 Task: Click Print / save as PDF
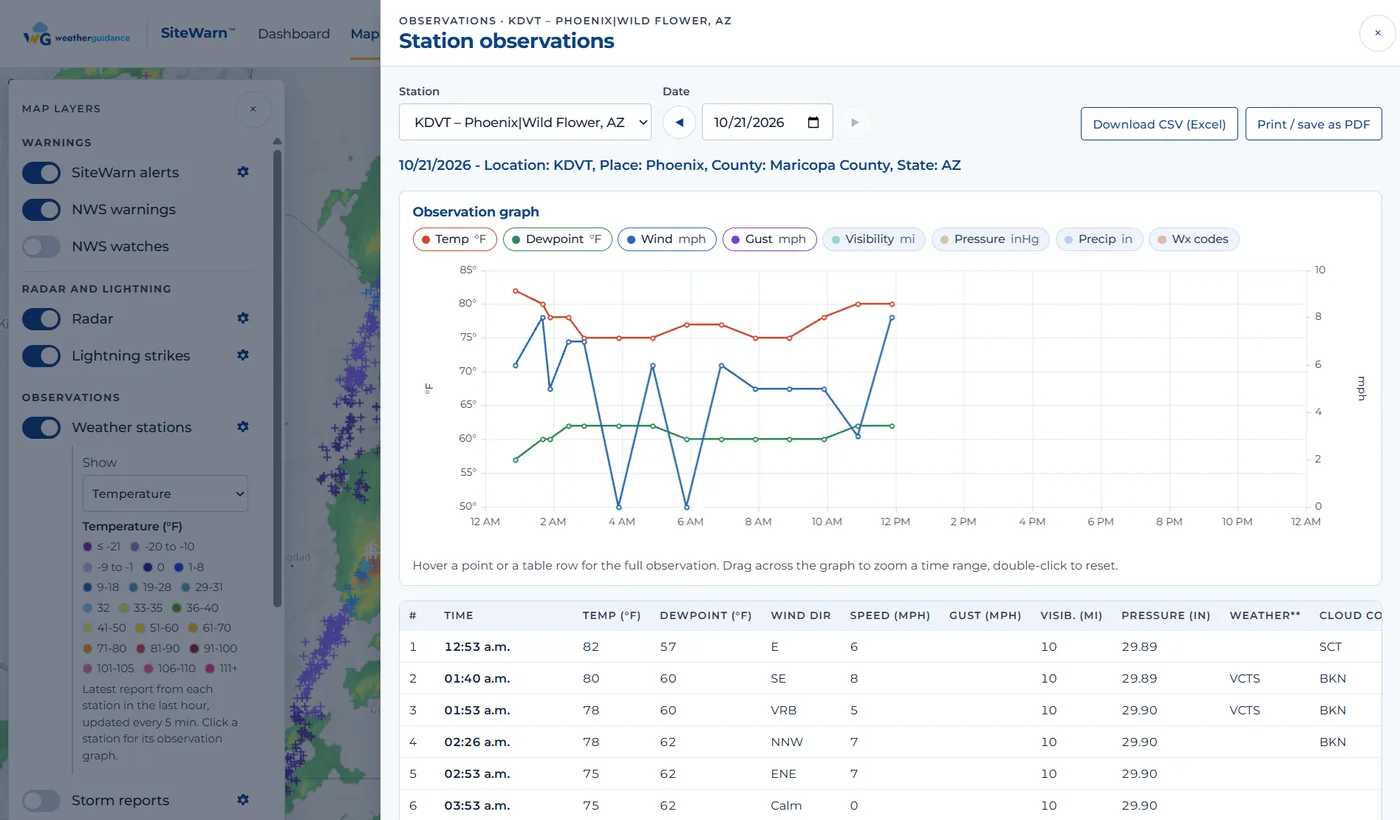point(1314,124)
